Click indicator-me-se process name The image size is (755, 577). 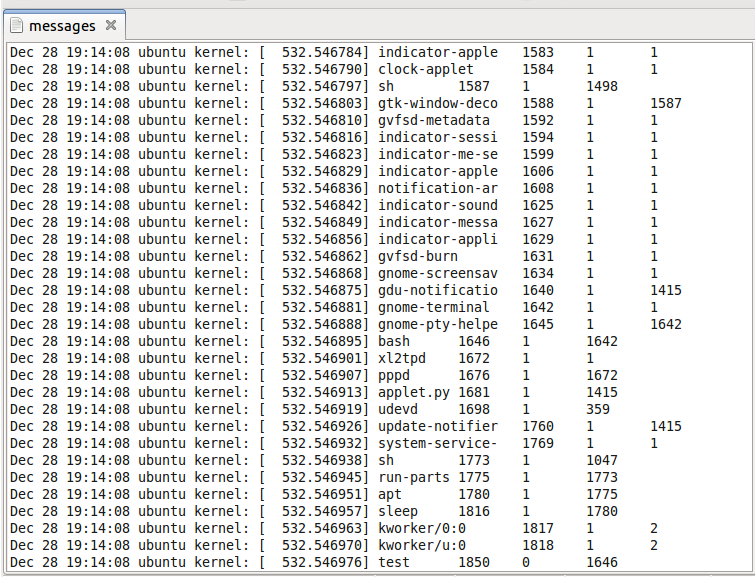point(438,154)
